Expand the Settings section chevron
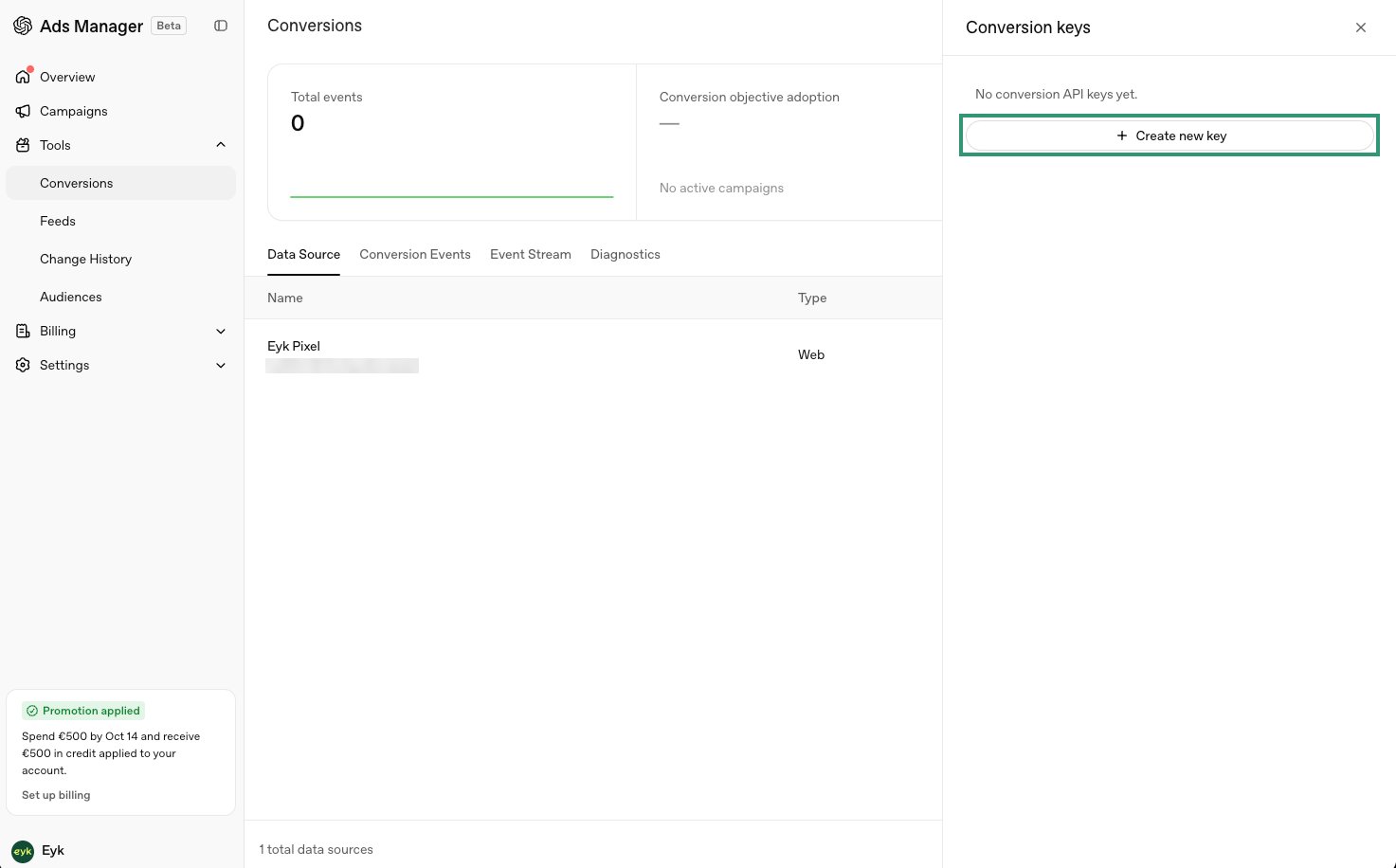Screen dimensions: 1396x868 pos(221,365)
